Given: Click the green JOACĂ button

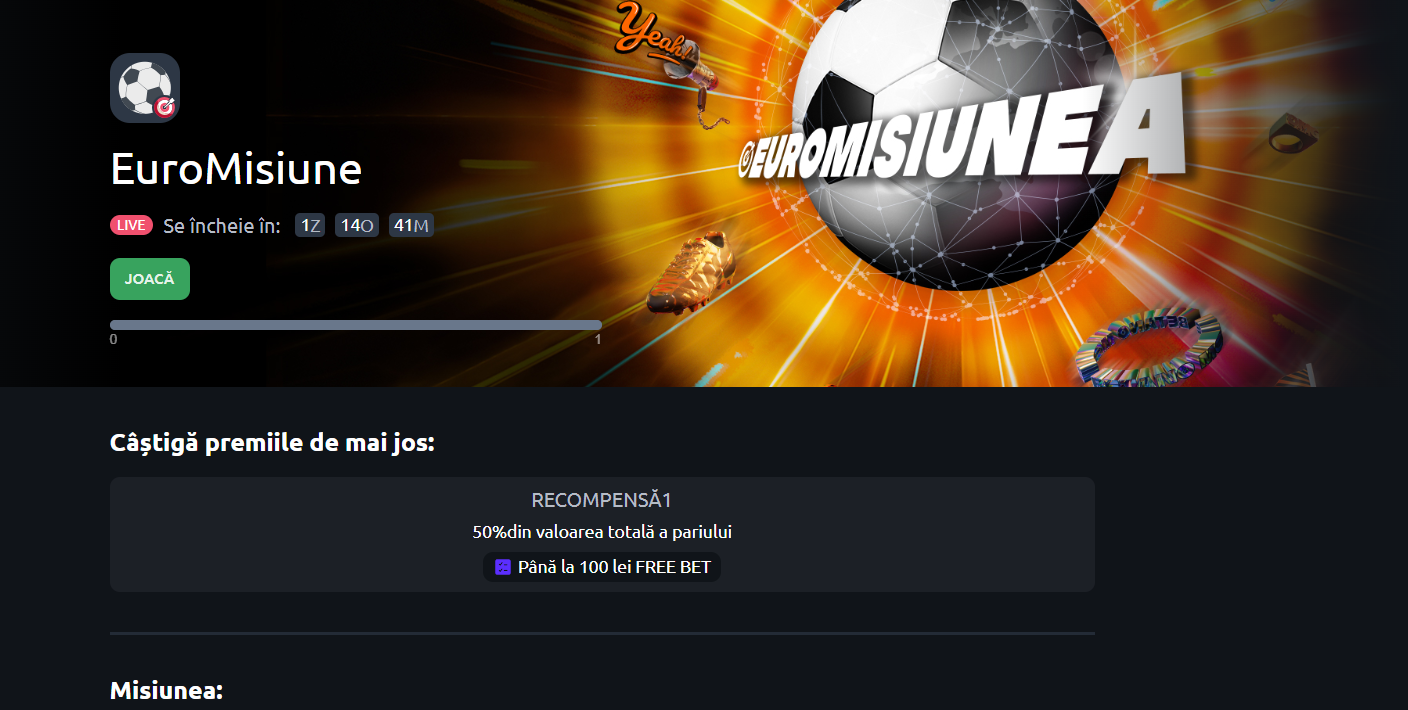Looking at the screenshot, I should coord(150,279).
